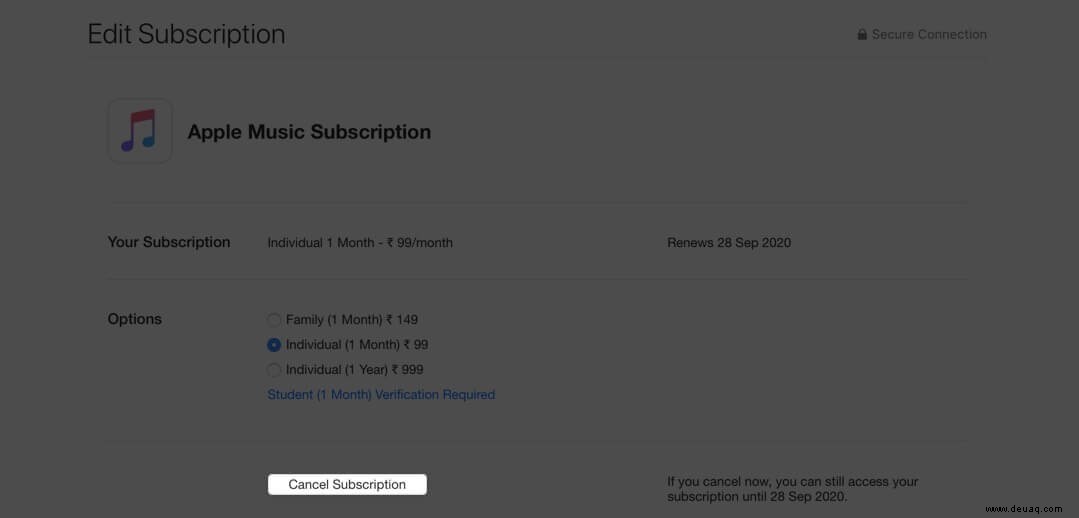Click the Cancel Subscription button
The height and width of the screenshot is (518, 1079).
point(348,484)
